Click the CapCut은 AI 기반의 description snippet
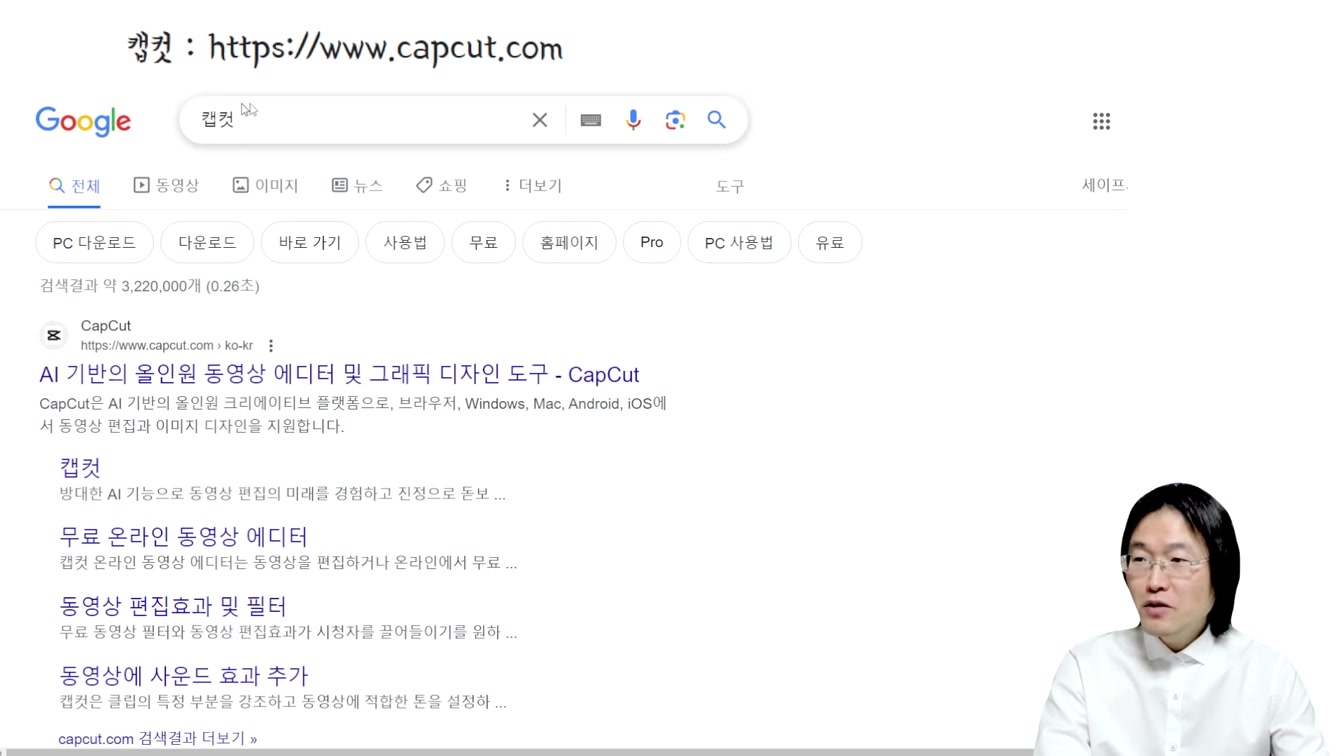The image size is (1344, 756). click(x=353, y=415)
